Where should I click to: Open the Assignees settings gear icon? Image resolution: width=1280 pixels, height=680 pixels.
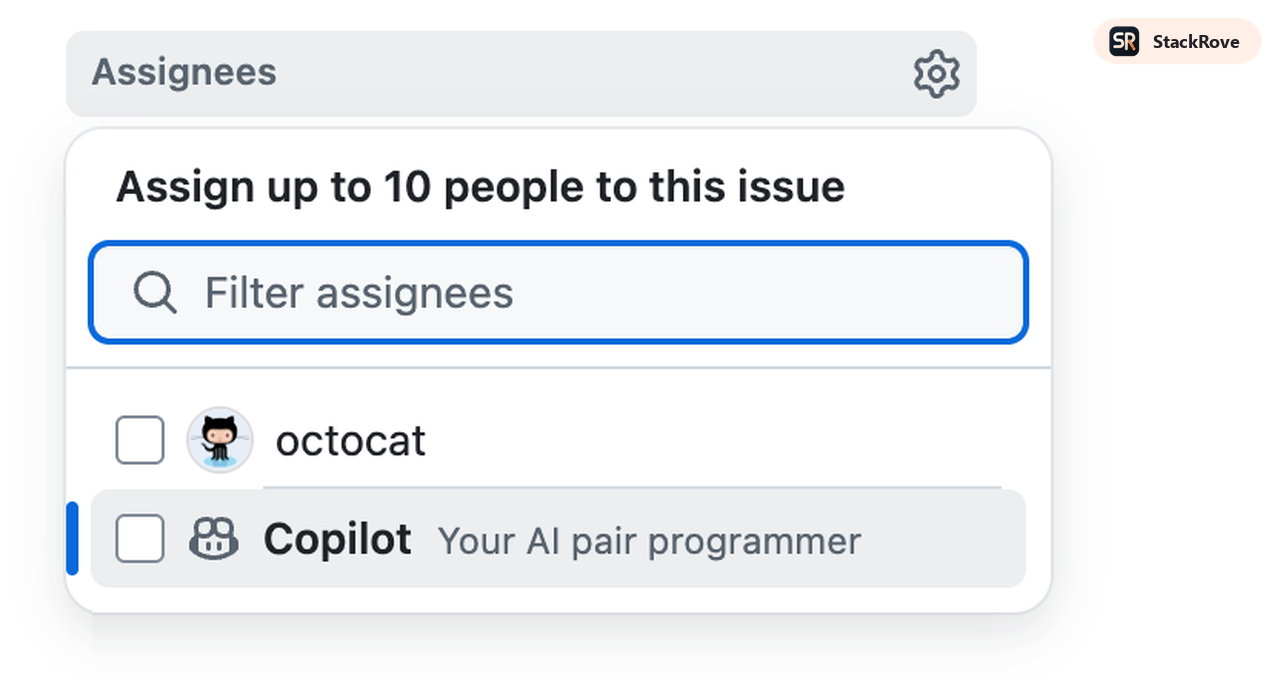(x=936, y=73)
